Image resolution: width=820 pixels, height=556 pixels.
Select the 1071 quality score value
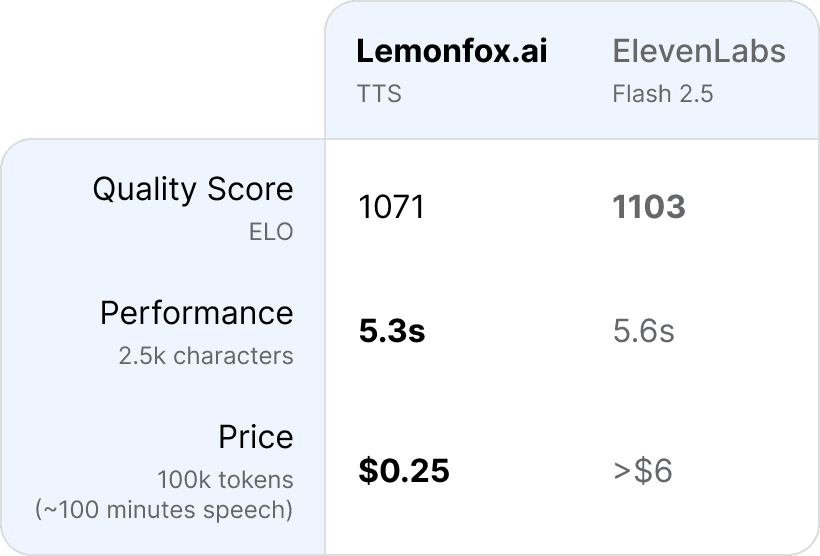[391, 208]
